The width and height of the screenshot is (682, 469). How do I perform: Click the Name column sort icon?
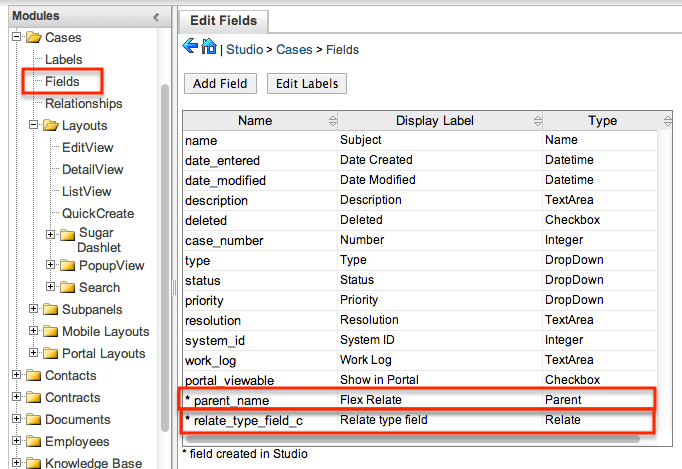click(332, 121)
